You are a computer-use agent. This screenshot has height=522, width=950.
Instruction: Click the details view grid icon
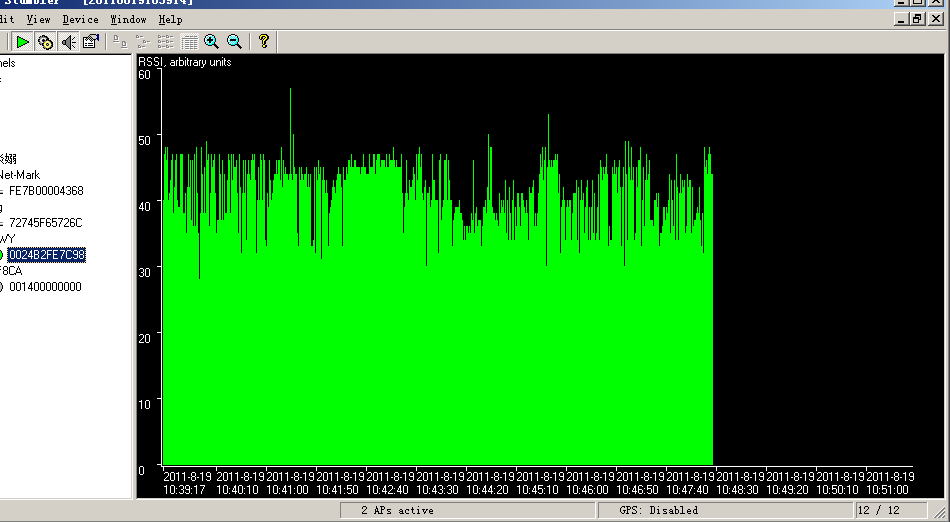click(189, 41)
